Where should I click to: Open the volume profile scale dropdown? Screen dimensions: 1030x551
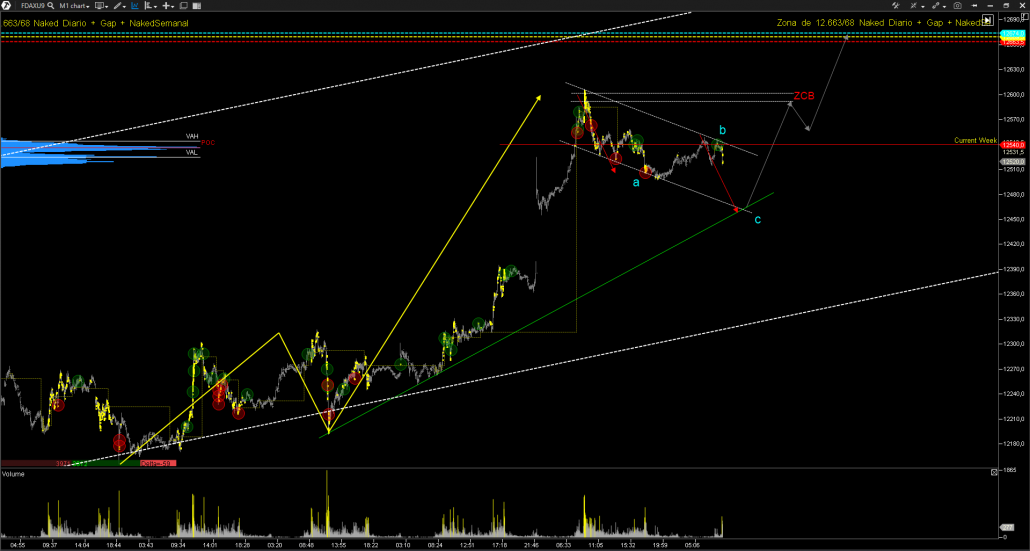pos(150,5)
